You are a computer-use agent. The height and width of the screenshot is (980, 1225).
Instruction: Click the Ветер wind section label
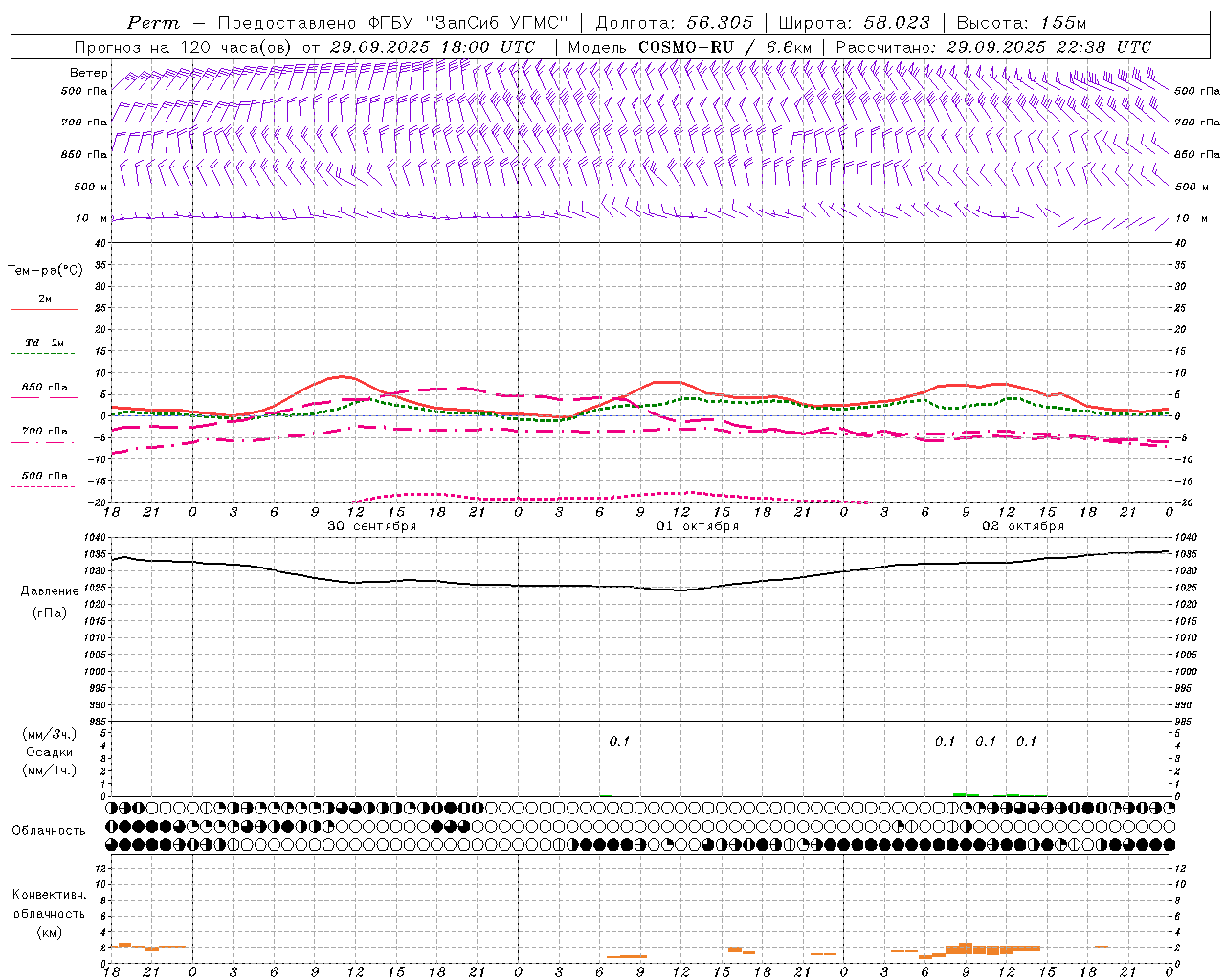pos(88,73)
